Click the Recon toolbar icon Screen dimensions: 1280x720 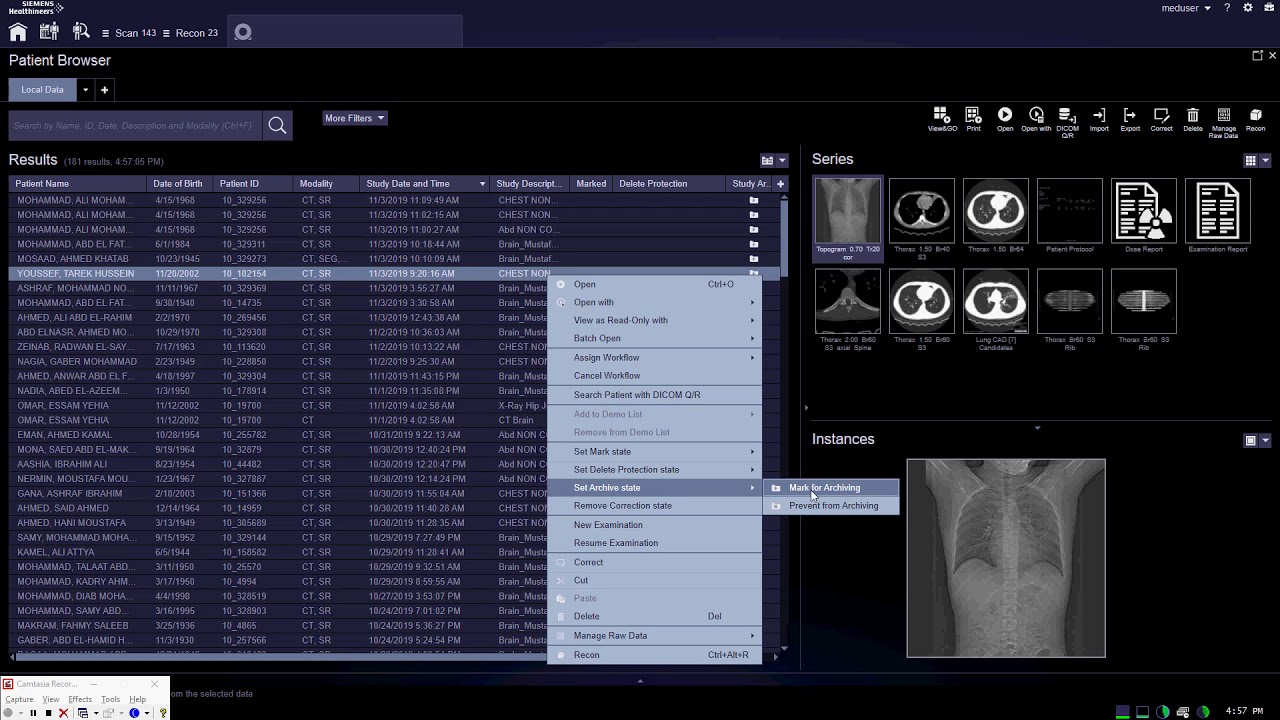pos(1256,120)
